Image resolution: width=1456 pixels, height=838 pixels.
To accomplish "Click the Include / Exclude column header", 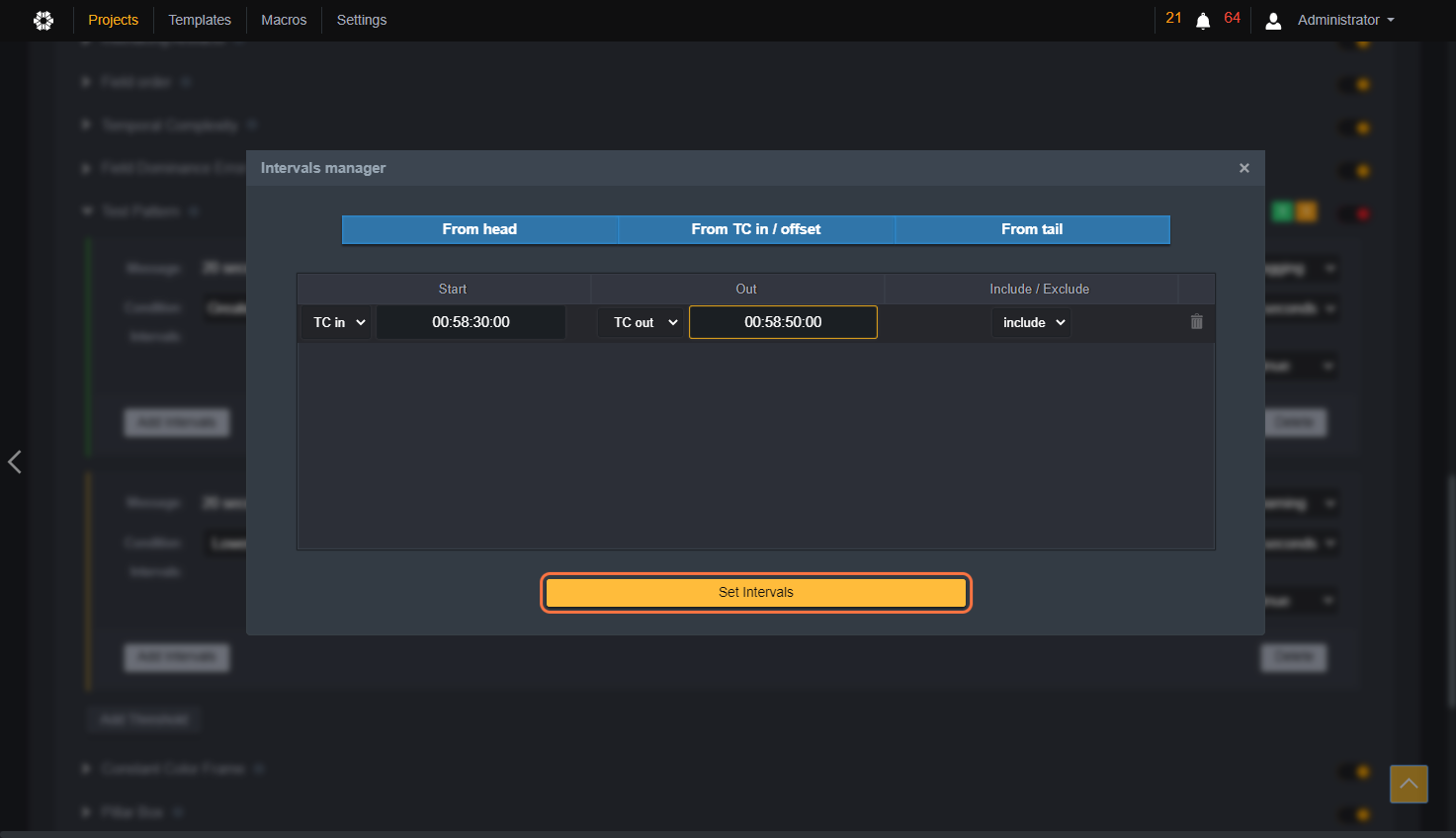I will [x=1039, y=289].
